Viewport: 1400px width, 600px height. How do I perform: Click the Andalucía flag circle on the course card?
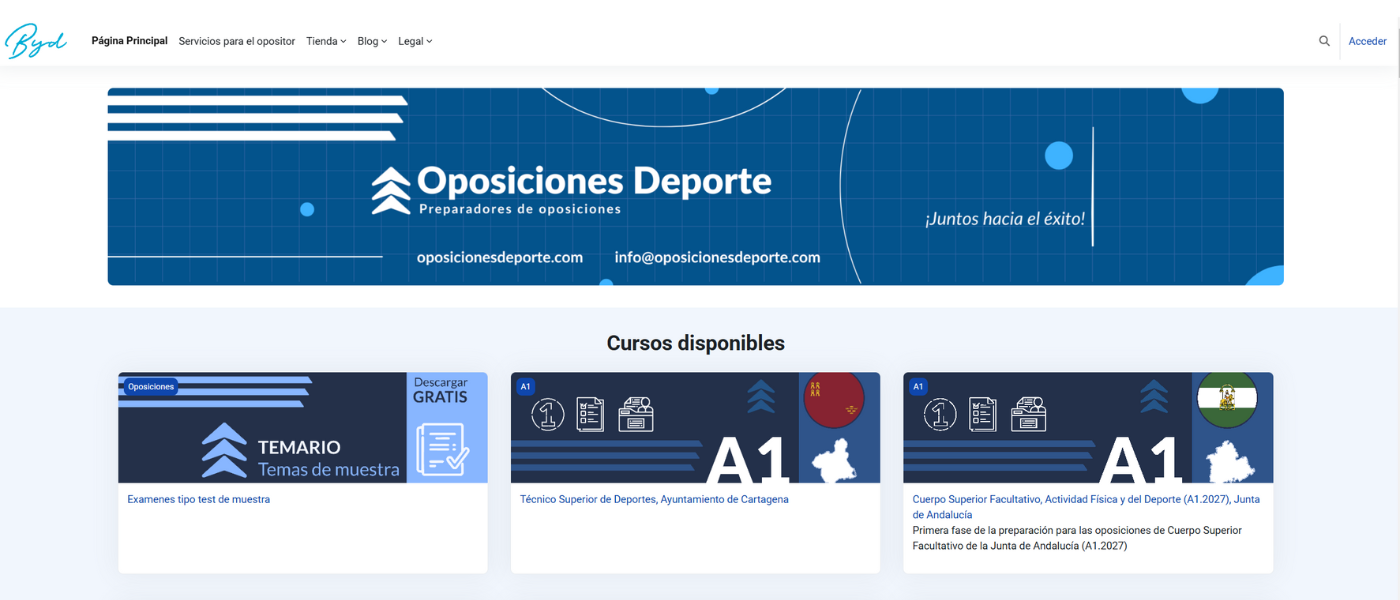click(1228, 399)
